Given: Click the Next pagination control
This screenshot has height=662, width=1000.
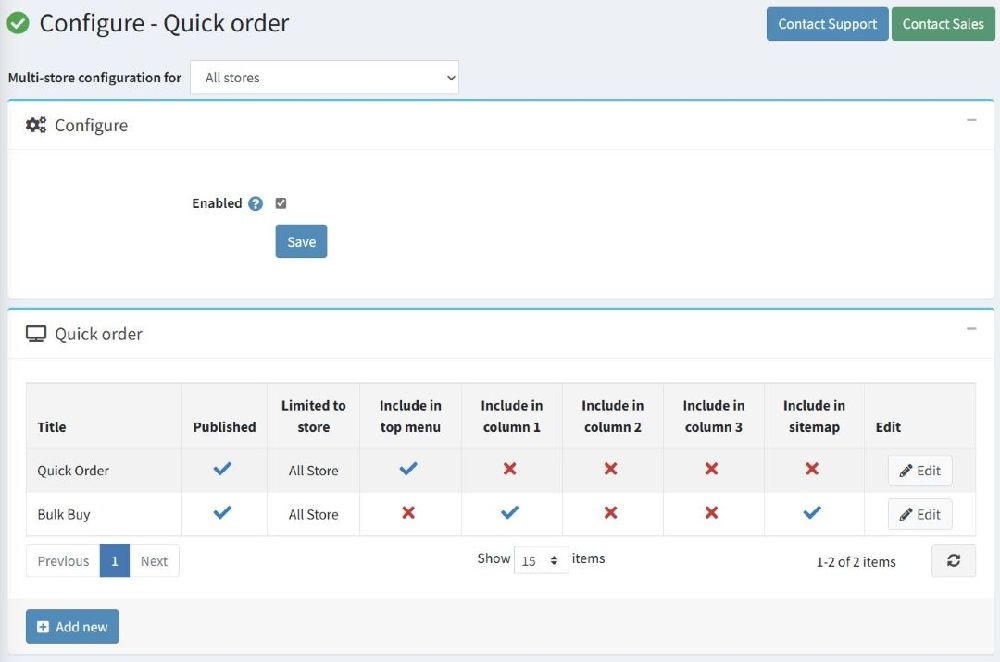Looking at the screenshot, I should [154, 561].
